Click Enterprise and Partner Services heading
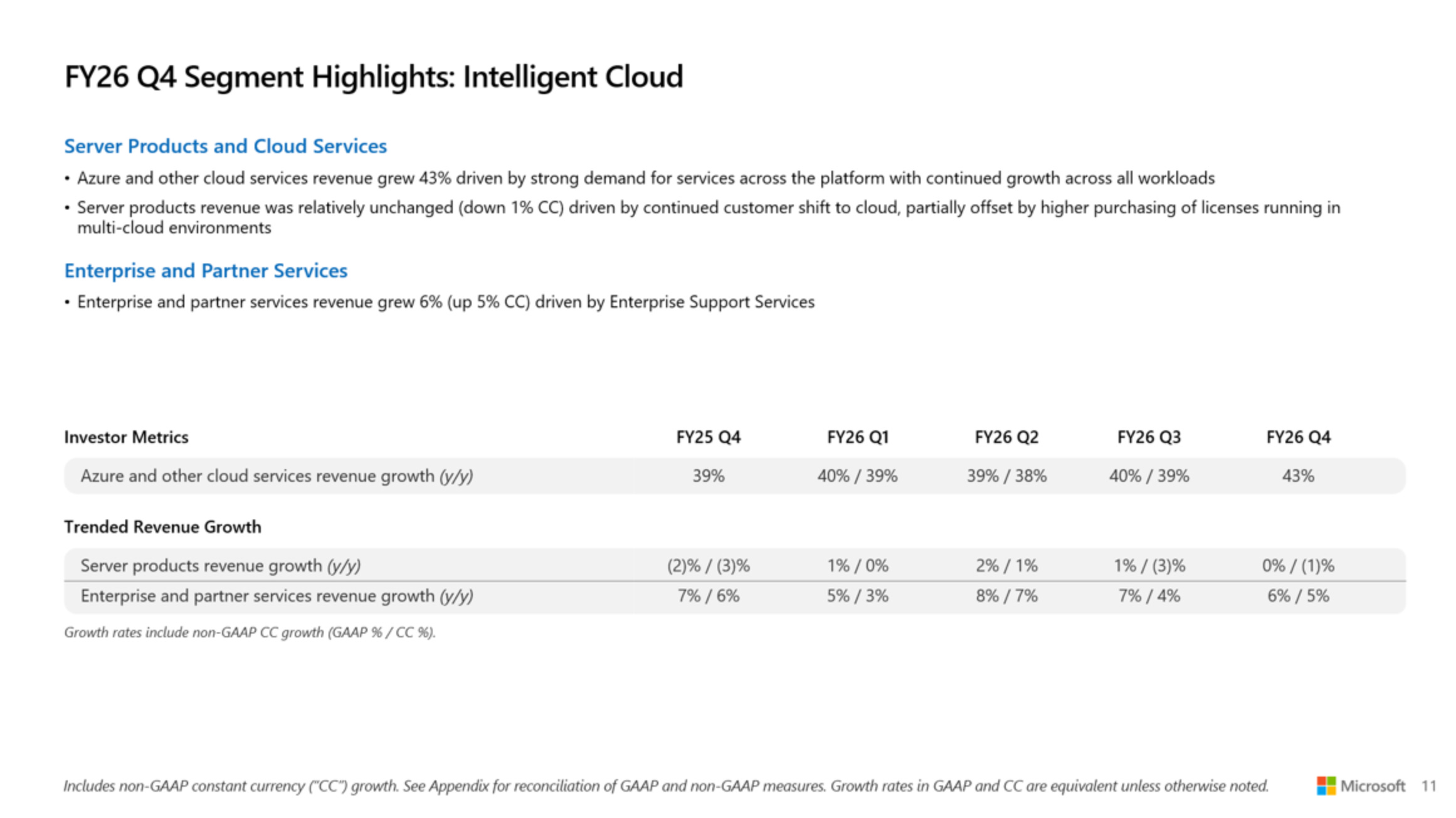Image resolution: width=1456 pixels, height=818 pixels. (x=206, y=271)
